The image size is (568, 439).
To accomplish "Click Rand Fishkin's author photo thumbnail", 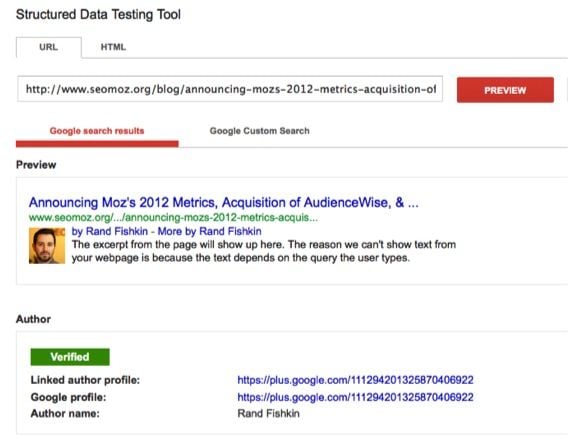I will point(47,246).
